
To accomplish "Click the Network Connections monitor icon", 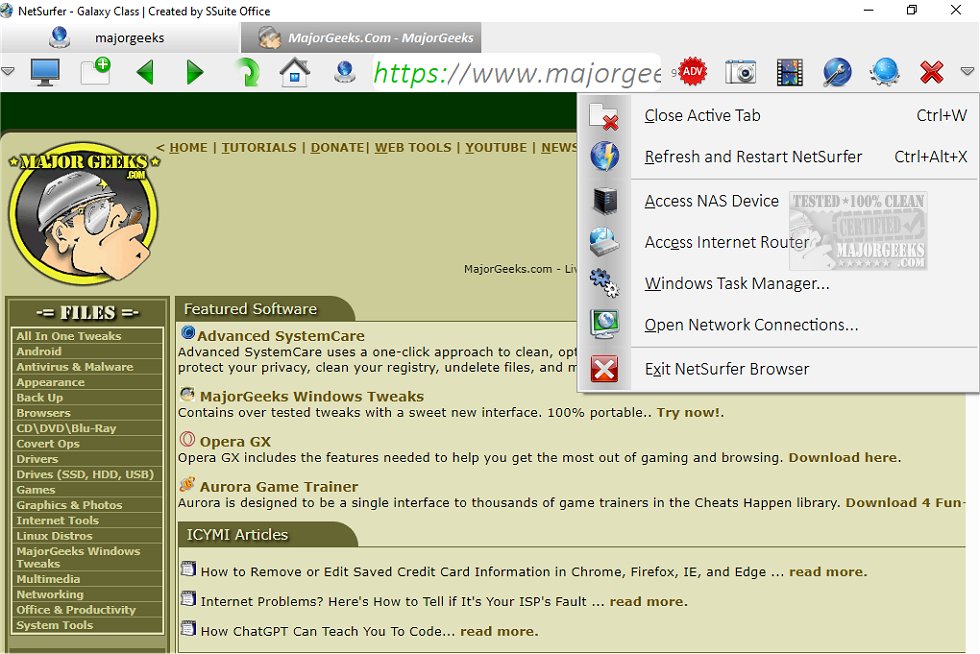I will click(x=604, y=324).
